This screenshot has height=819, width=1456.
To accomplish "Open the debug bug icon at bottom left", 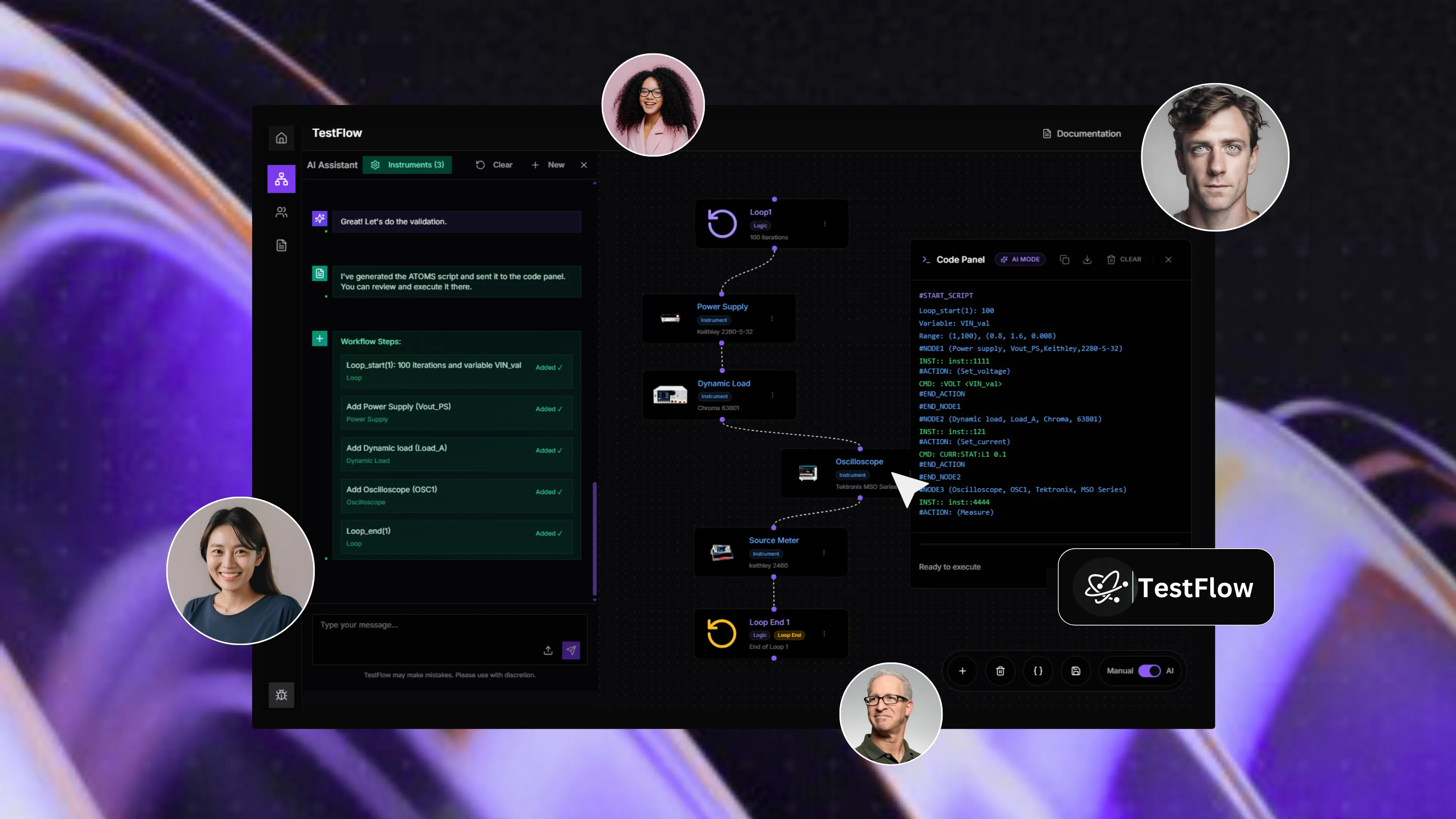I will (x=281, y=695).
